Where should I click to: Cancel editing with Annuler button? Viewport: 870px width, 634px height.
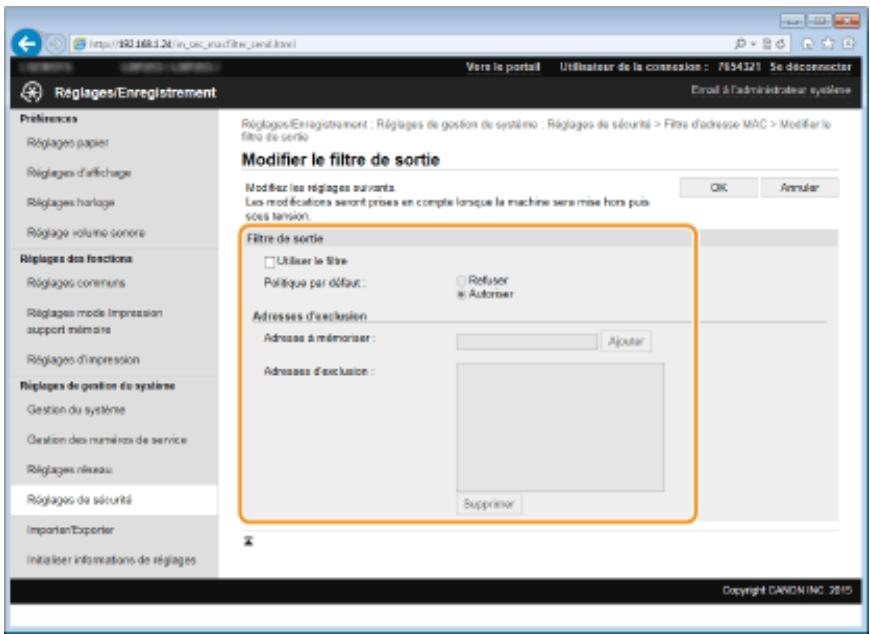[800, 187]
